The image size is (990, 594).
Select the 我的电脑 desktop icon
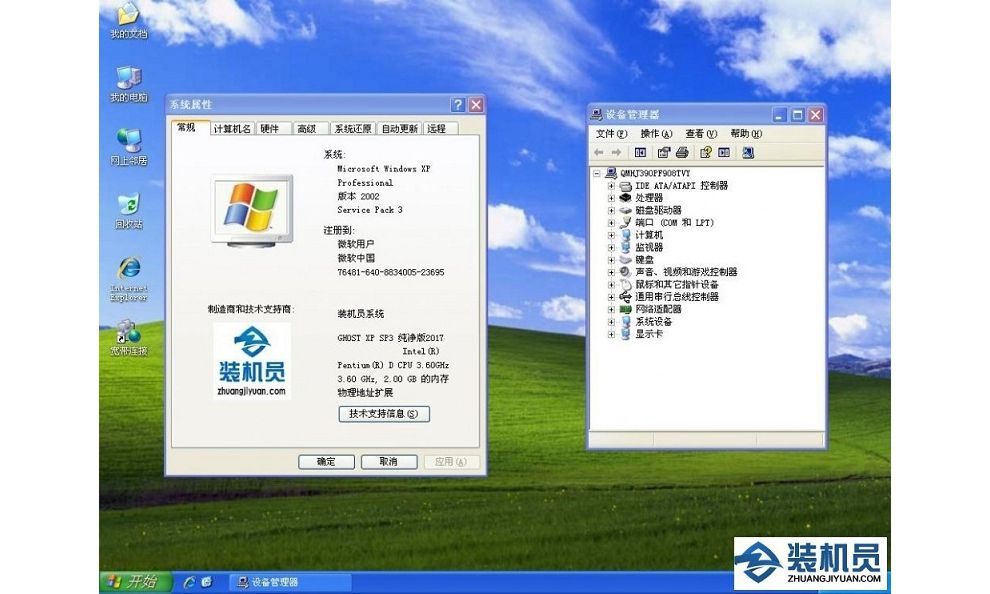pos(128,82)
